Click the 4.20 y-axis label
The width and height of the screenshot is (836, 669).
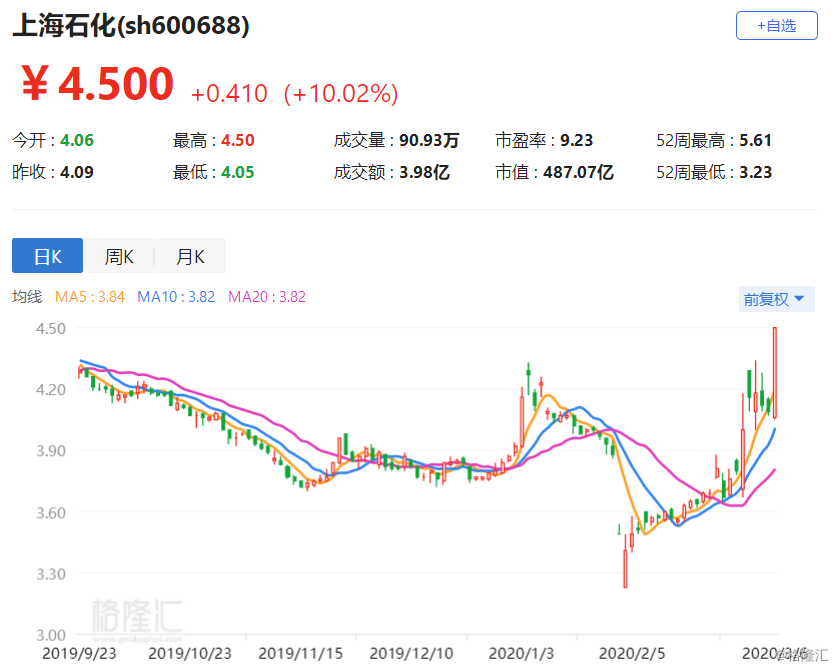pos(51,390)
